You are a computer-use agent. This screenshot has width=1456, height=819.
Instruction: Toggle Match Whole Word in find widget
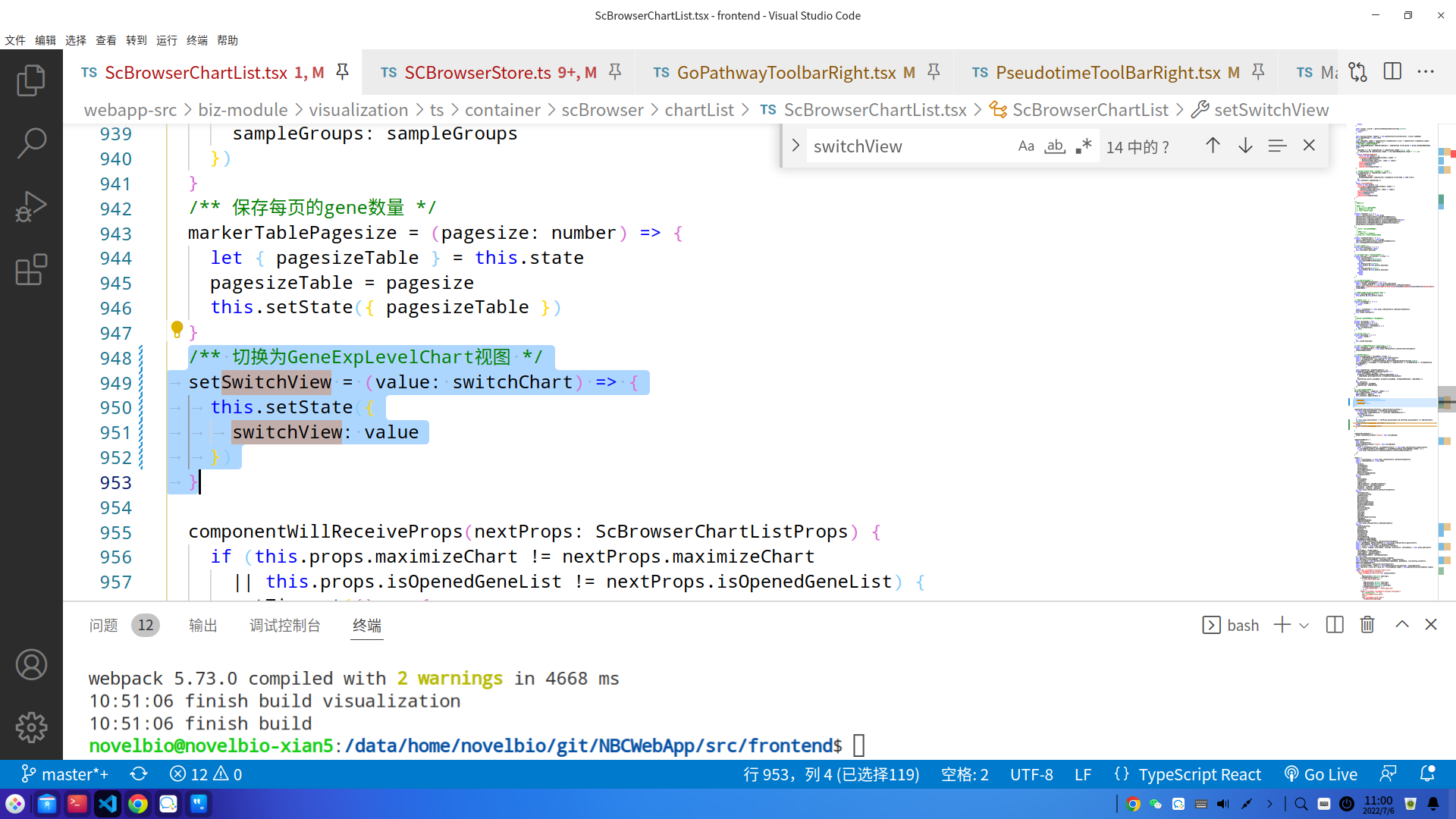(x=1055, y=146)
